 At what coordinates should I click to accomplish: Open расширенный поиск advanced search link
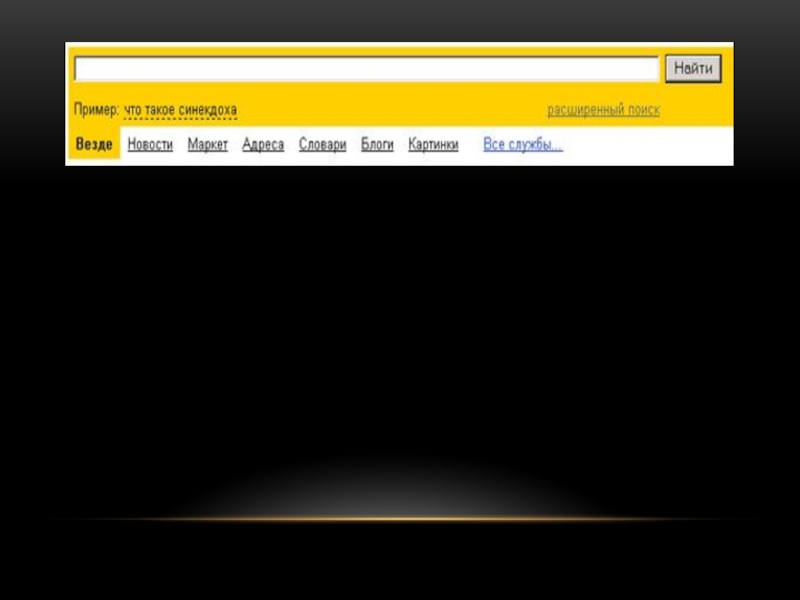tap(604, 110)
